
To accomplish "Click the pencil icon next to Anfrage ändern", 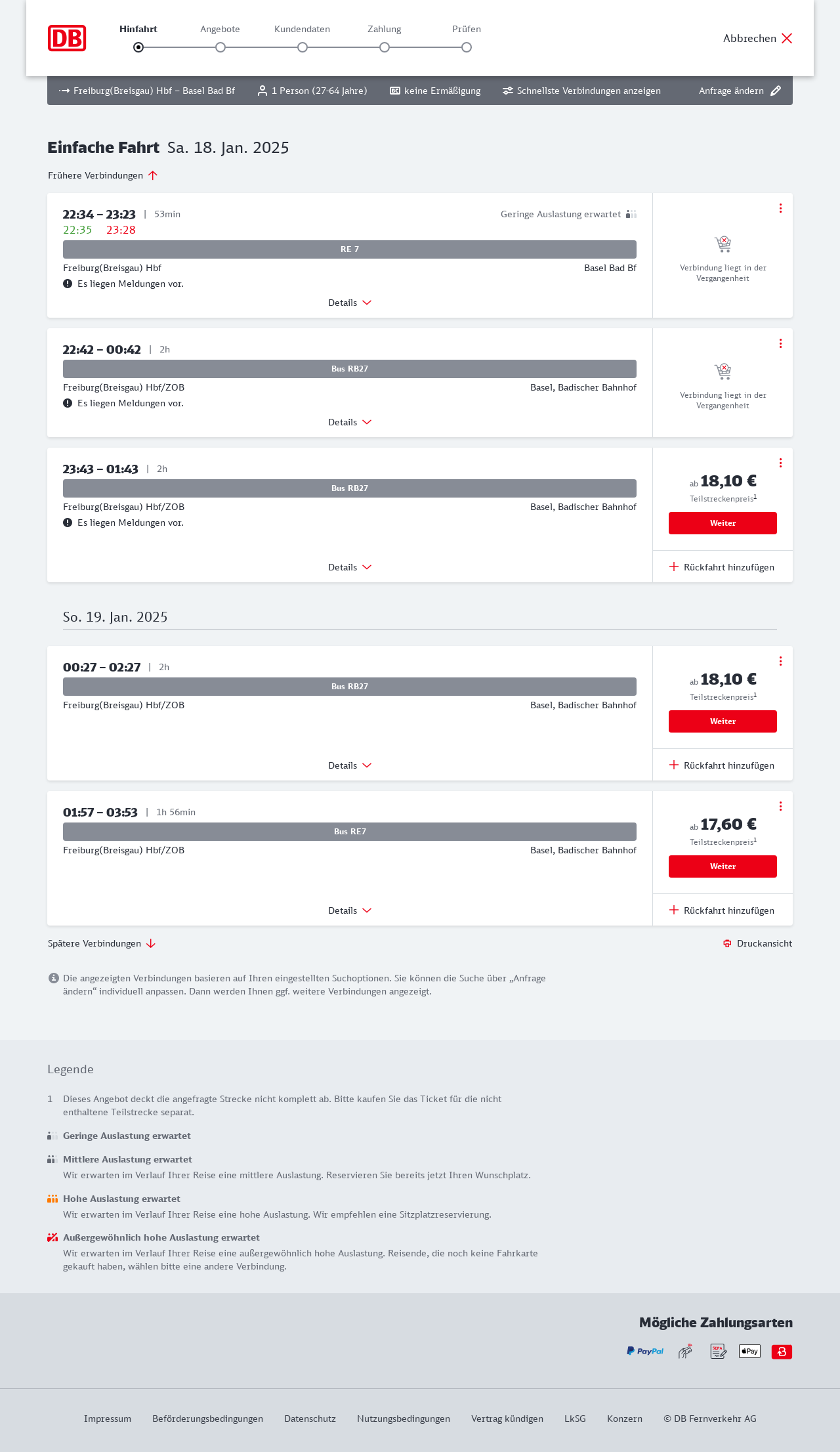I will pos(776,91).
